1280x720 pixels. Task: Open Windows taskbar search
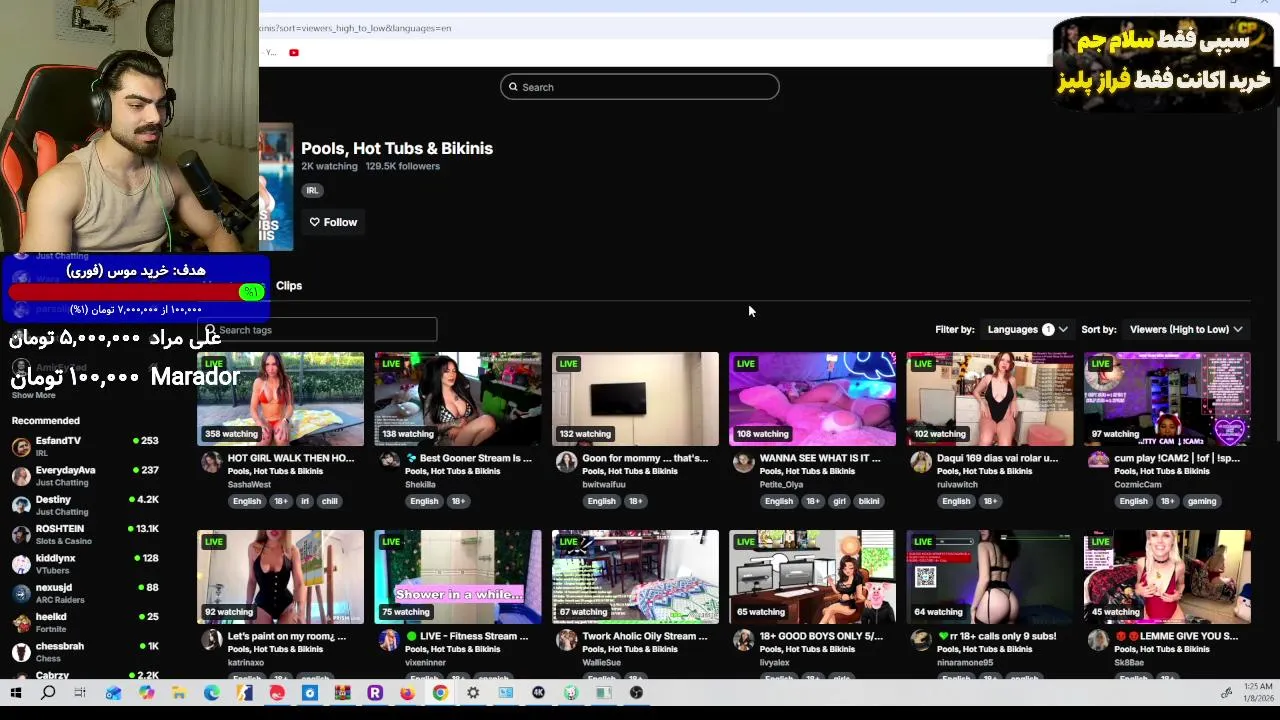(x=48, y=693)
